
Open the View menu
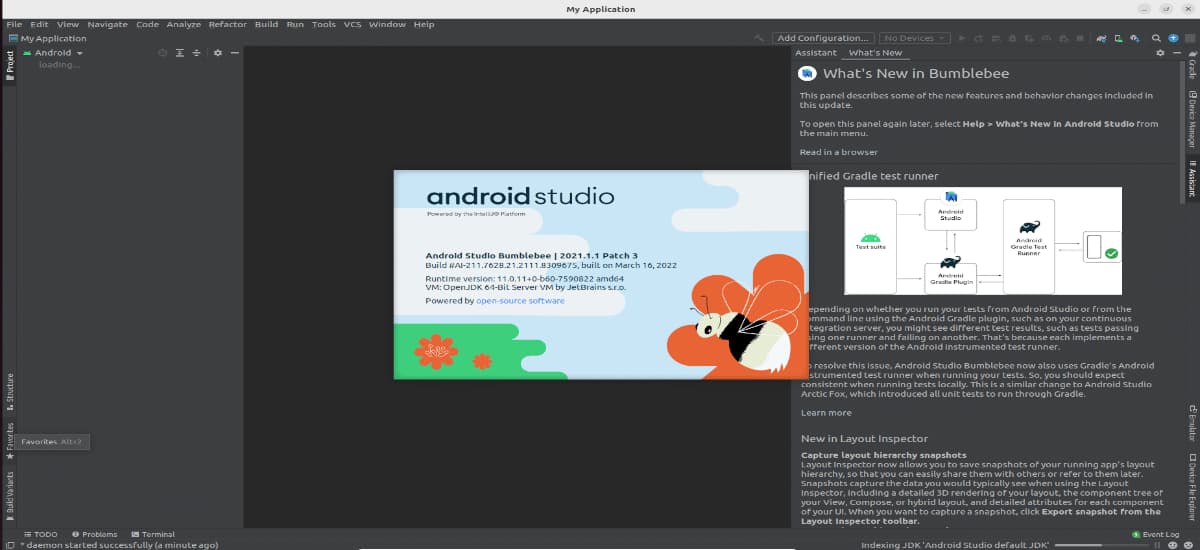[x=68, y=24]
